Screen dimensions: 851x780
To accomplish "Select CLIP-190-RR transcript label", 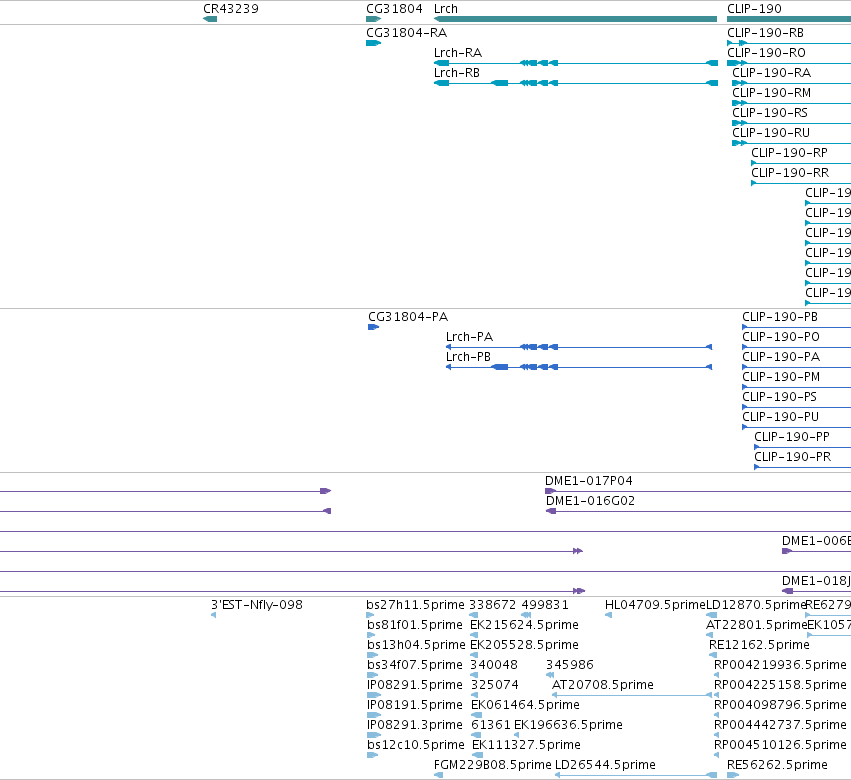I will [x=790, y=173].
